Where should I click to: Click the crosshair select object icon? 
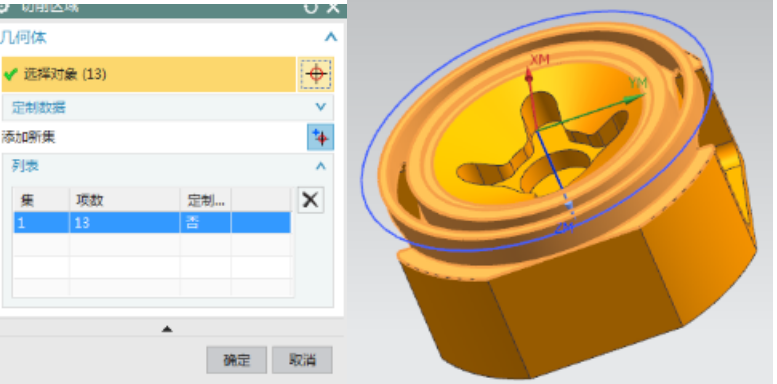[x=316, y=74]
